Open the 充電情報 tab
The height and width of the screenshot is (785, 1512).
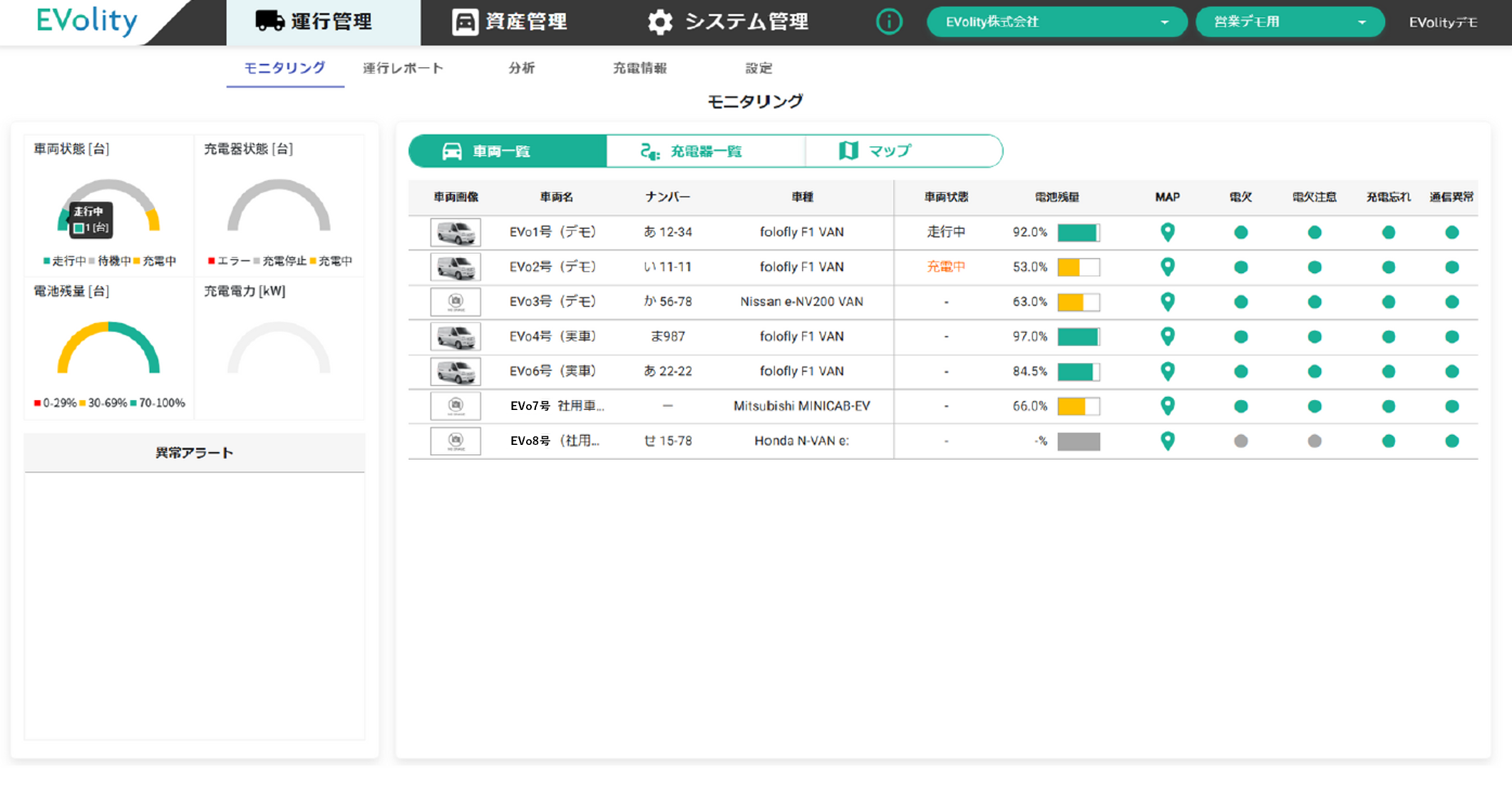coord(639,68)
